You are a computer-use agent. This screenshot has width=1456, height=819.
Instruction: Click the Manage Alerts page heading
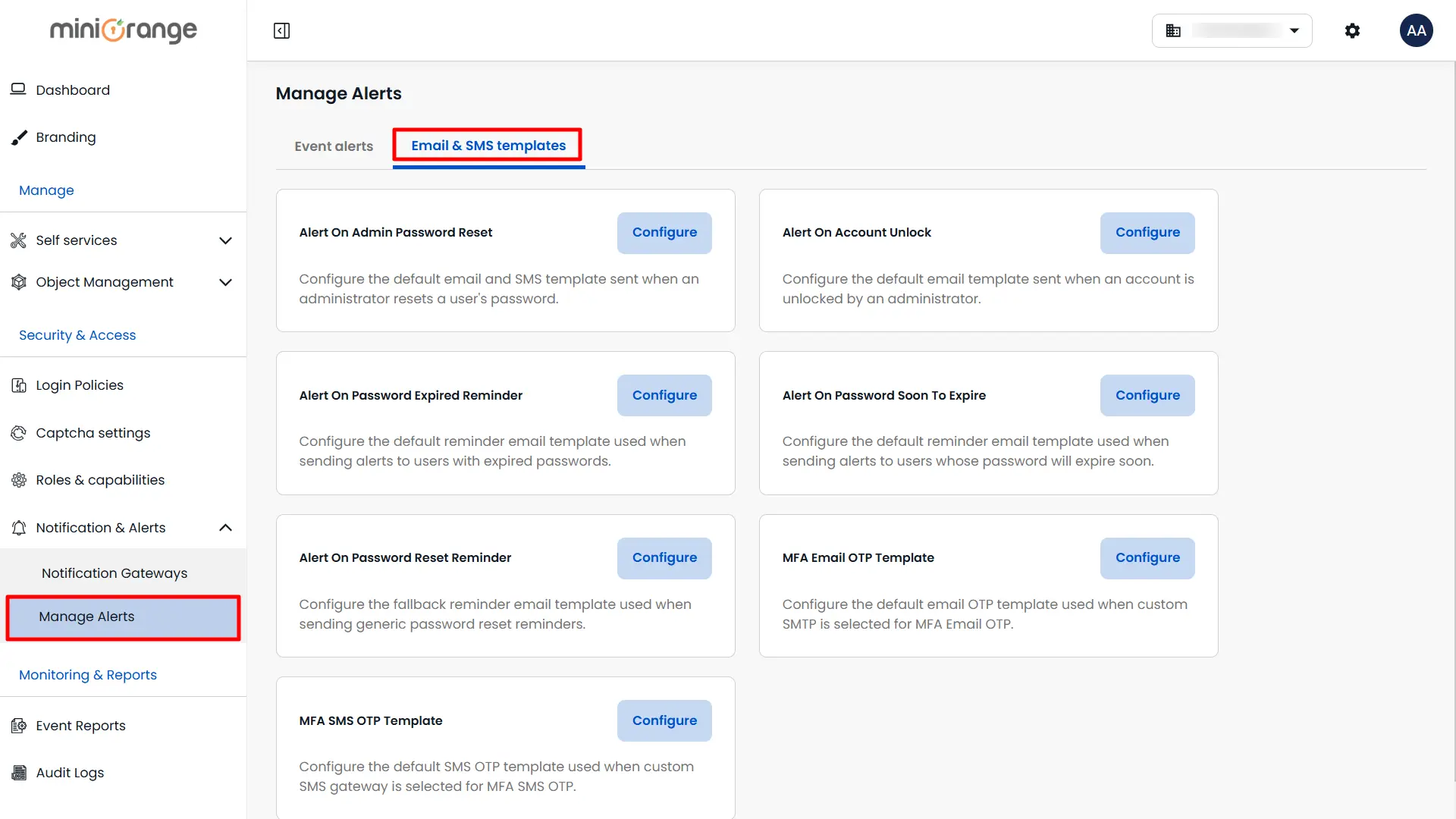pyautogui.click(x=338, y=93)
